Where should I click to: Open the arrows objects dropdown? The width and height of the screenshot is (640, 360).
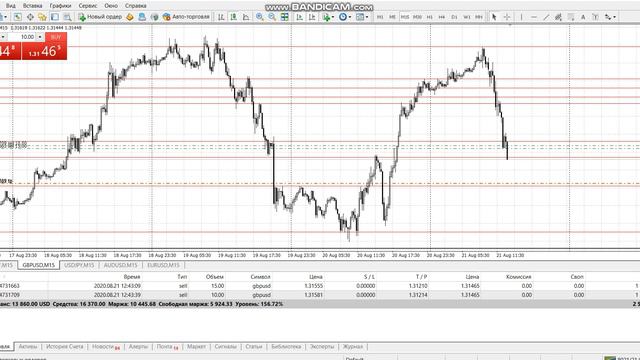click(610, 17)
